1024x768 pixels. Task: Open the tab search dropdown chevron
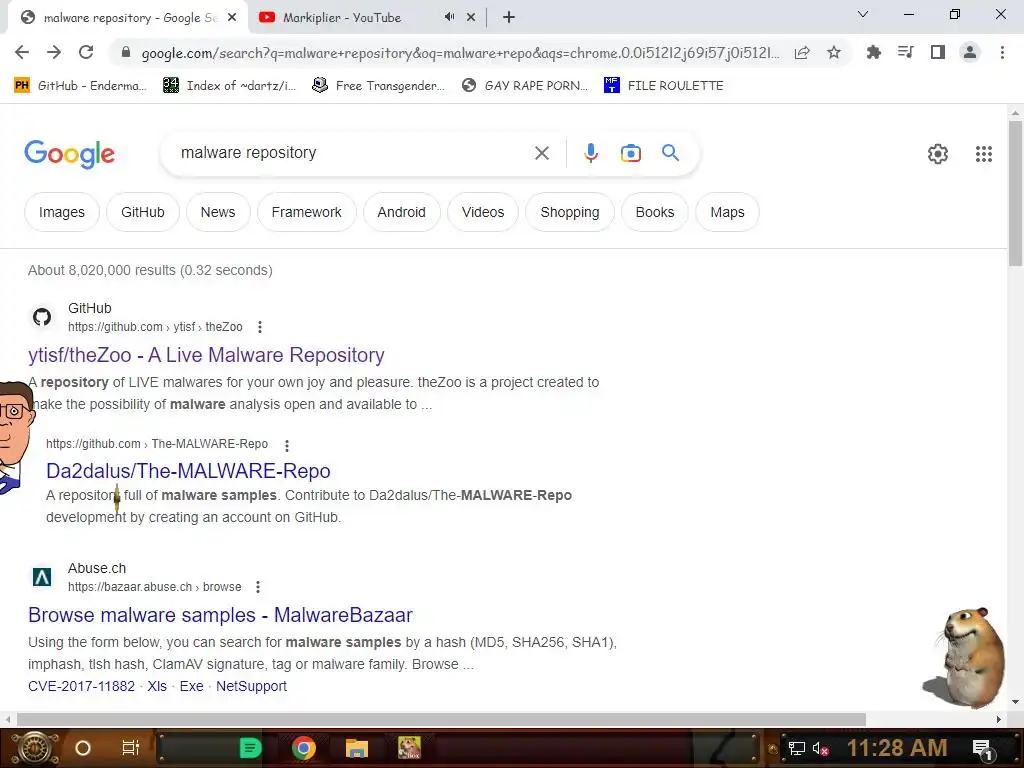[863, 14]
